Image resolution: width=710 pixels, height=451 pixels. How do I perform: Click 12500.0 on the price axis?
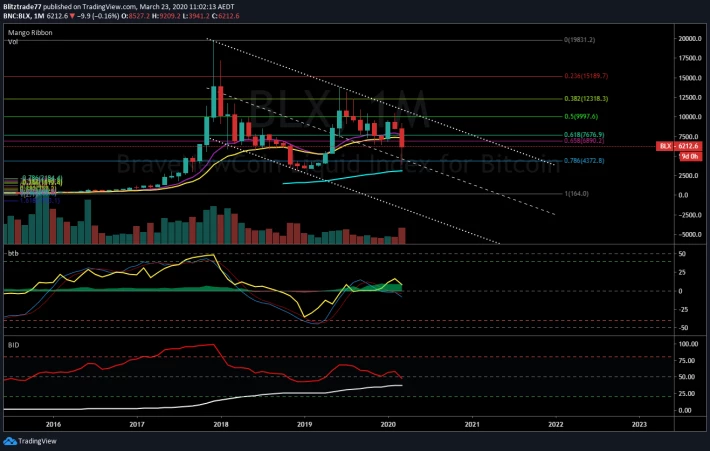click(x=690, y=97)
